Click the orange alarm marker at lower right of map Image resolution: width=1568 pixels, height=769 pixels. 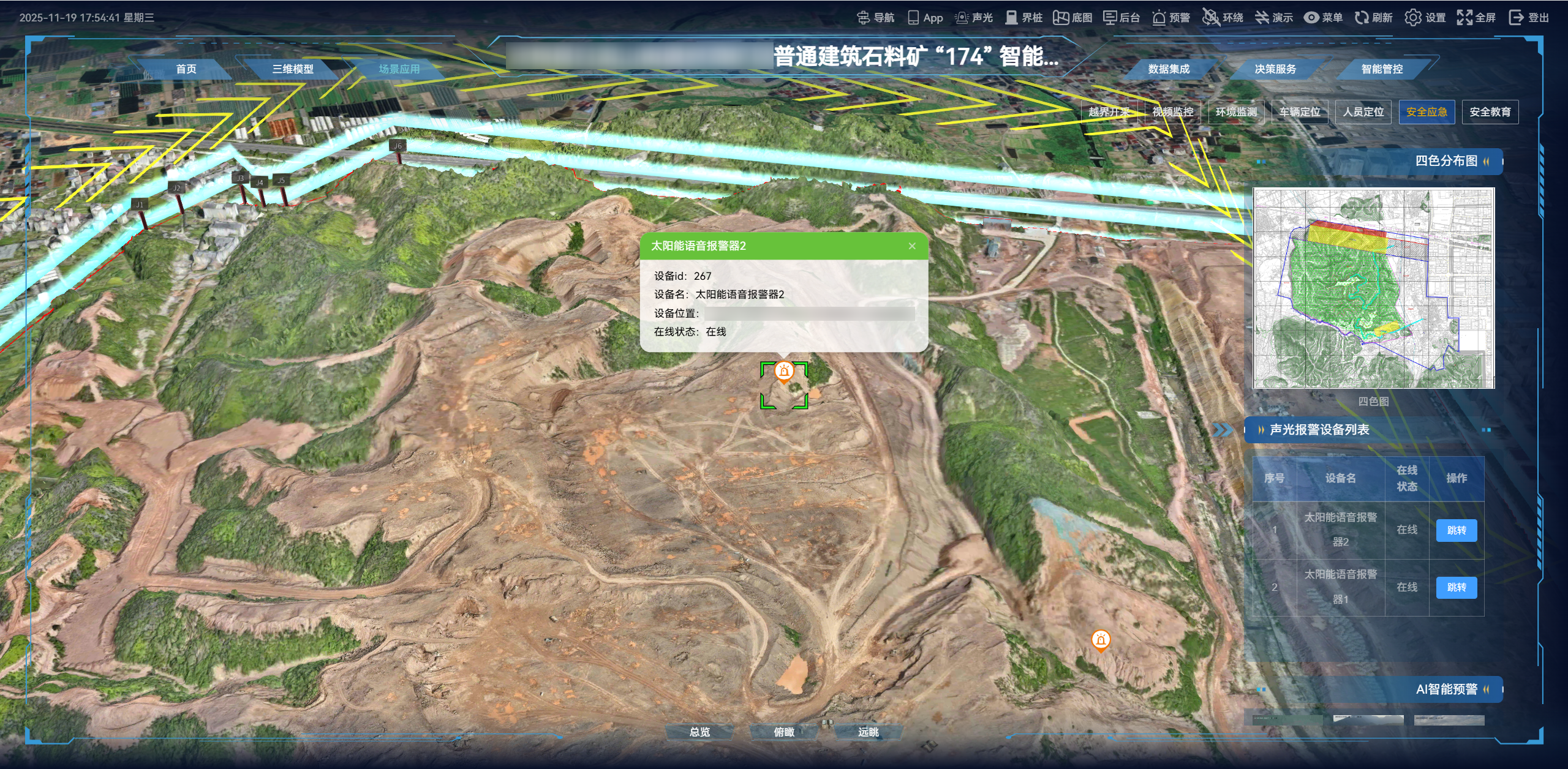coord(1101,640)
